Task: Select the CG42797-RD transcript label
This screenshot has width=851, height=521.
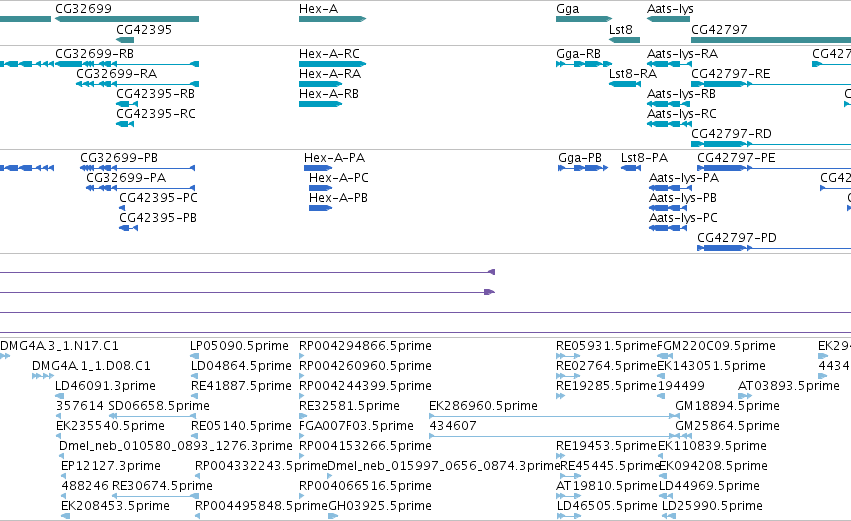Action: click(x=731, y=134)
